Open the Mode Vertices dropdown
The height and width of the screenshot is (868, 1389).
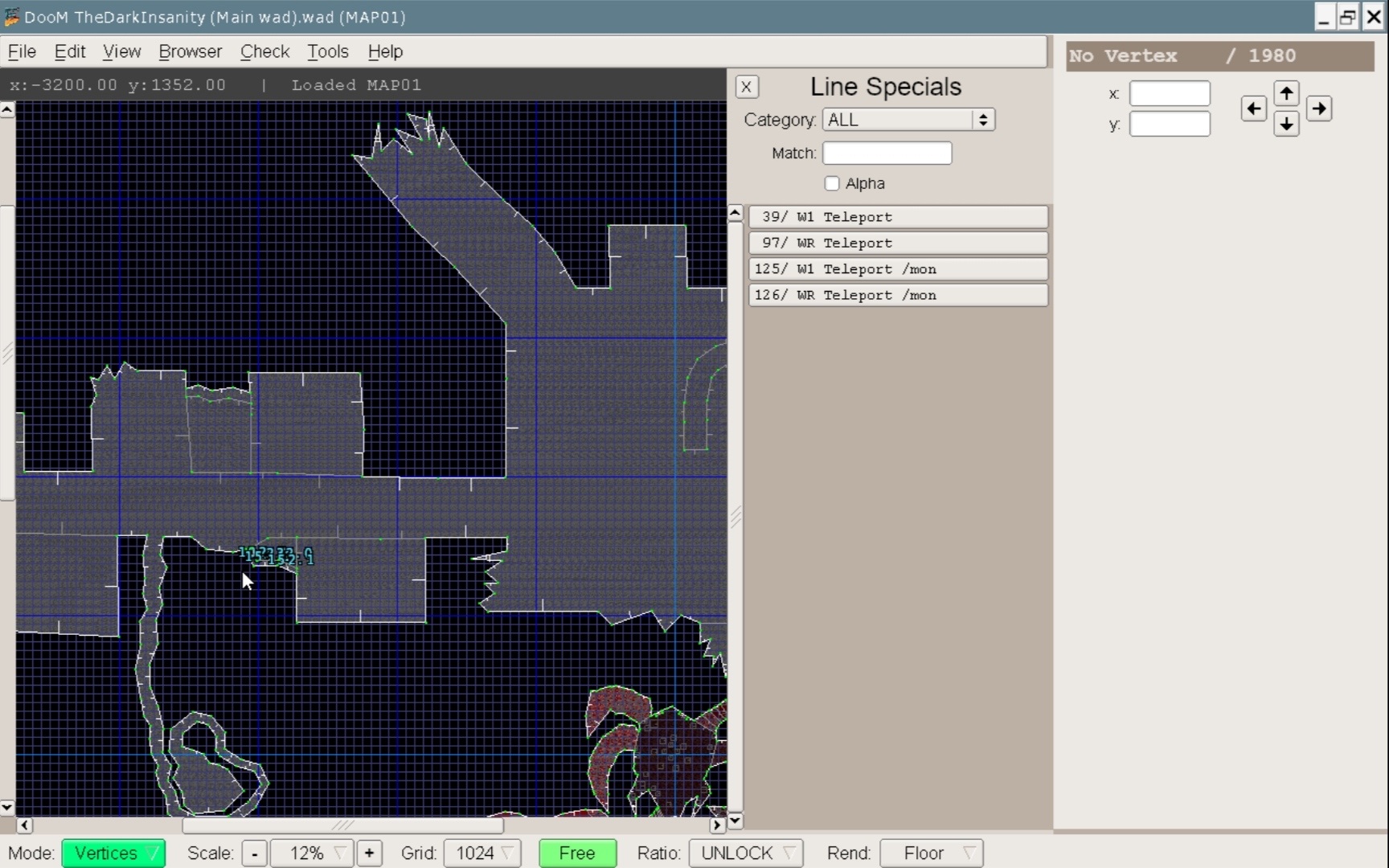click(x=114, y=853)
